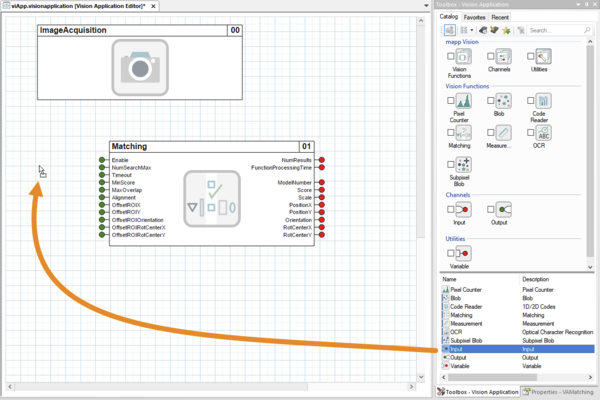Select the Variable row in the name list
The height and width of the screenshot is (400, 600).
point(518,366)
